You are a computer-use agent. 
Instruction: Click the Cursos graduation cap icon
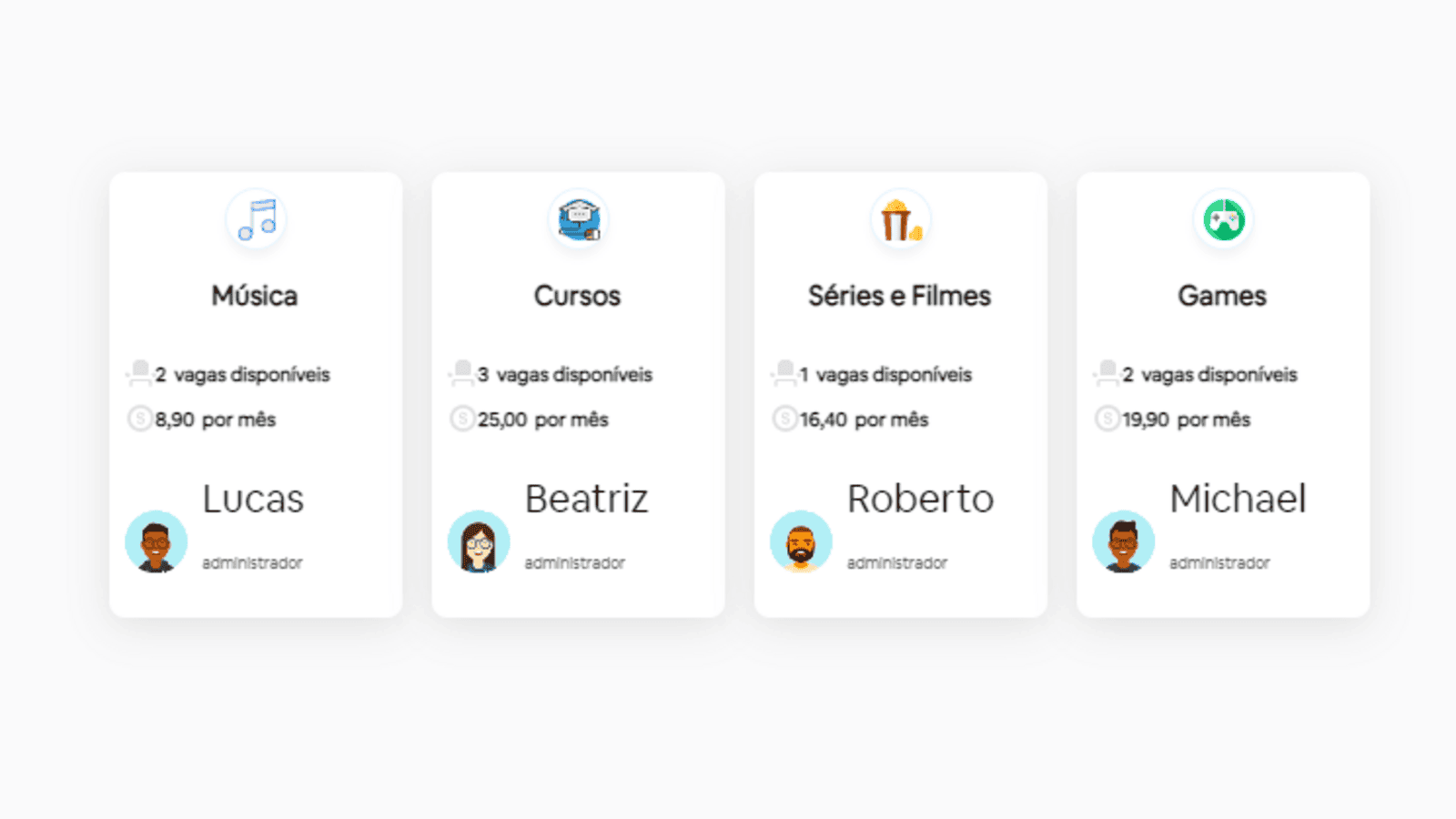pos(579,219)
